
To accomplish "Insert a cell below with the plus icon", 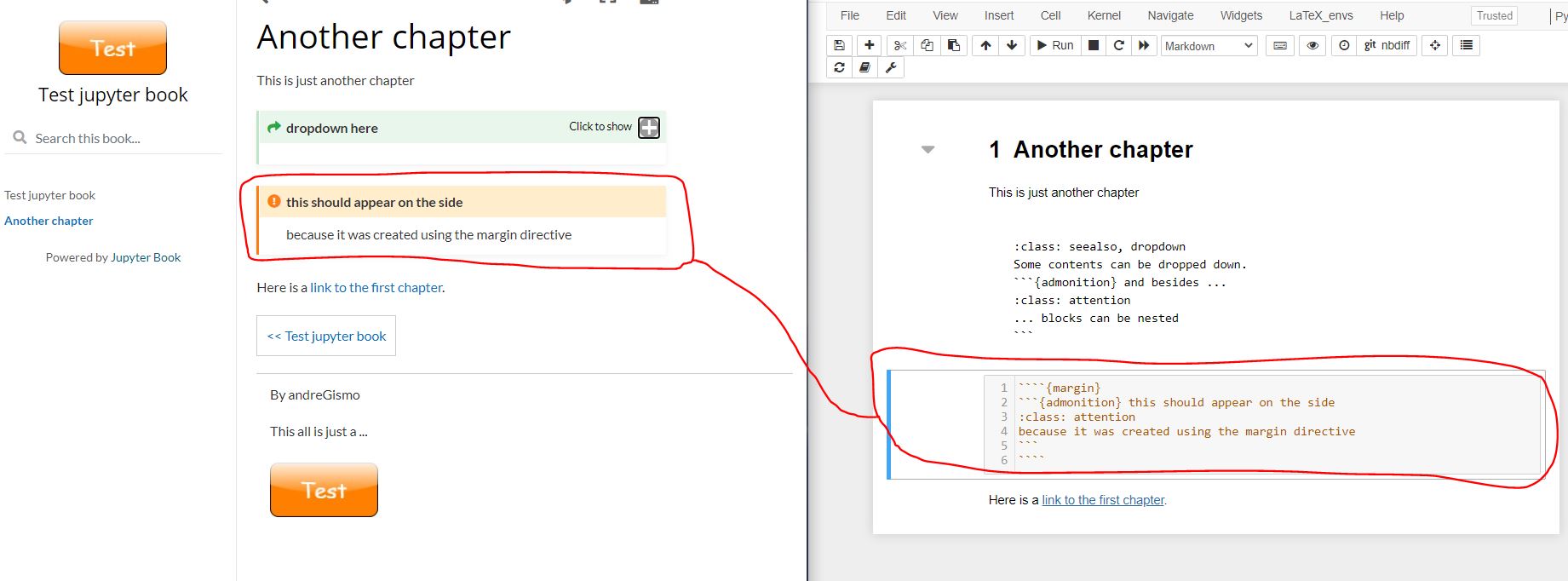I will (869, 45).
